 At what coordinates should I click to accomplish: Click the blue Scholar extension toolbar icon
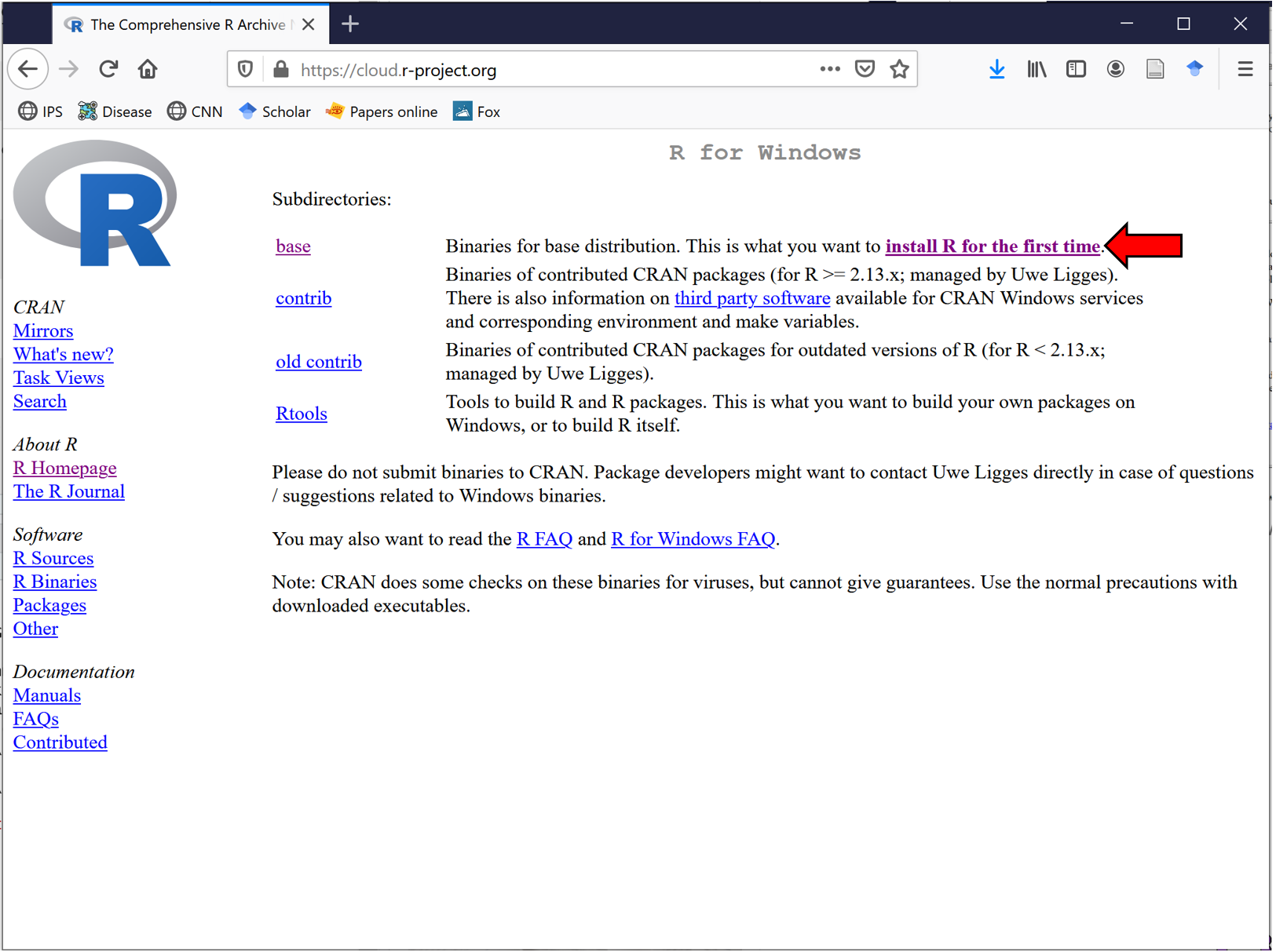tap(1194, 69)
